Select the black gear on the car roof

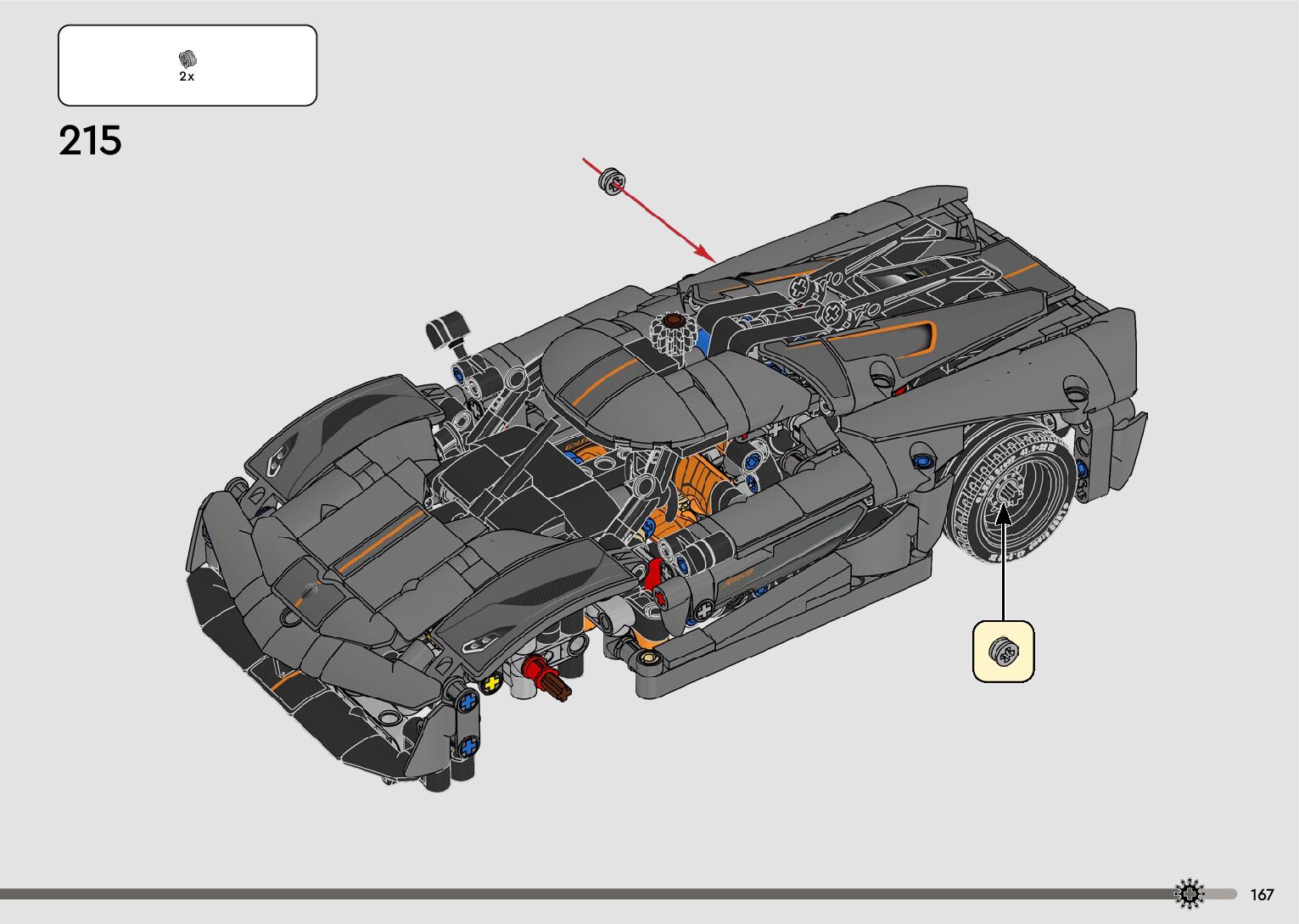point(673,333)
